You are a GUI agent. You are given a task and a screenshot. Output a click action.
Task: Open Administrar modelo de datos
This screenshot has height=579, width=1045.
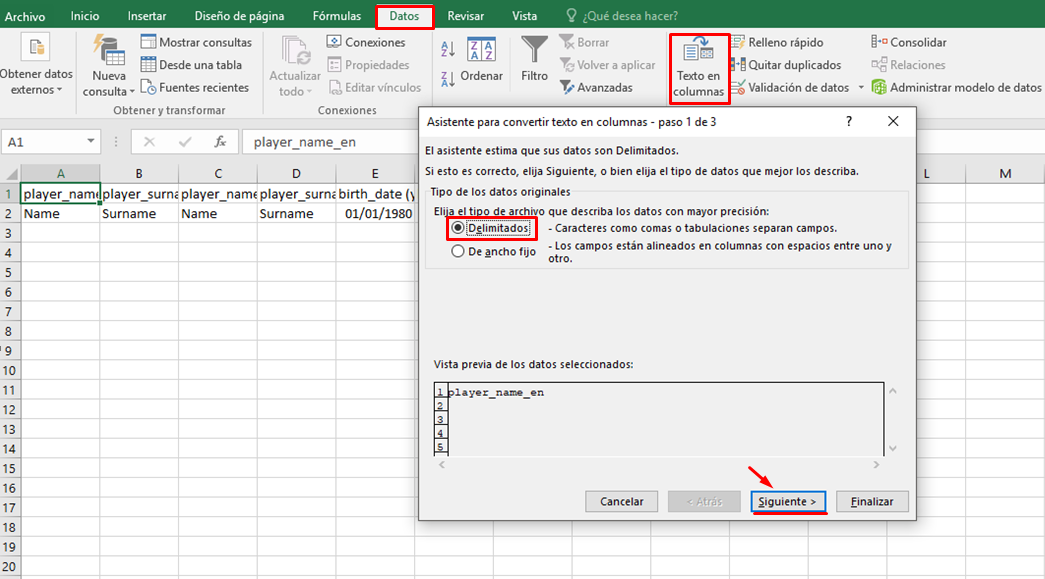pos(956,87)
